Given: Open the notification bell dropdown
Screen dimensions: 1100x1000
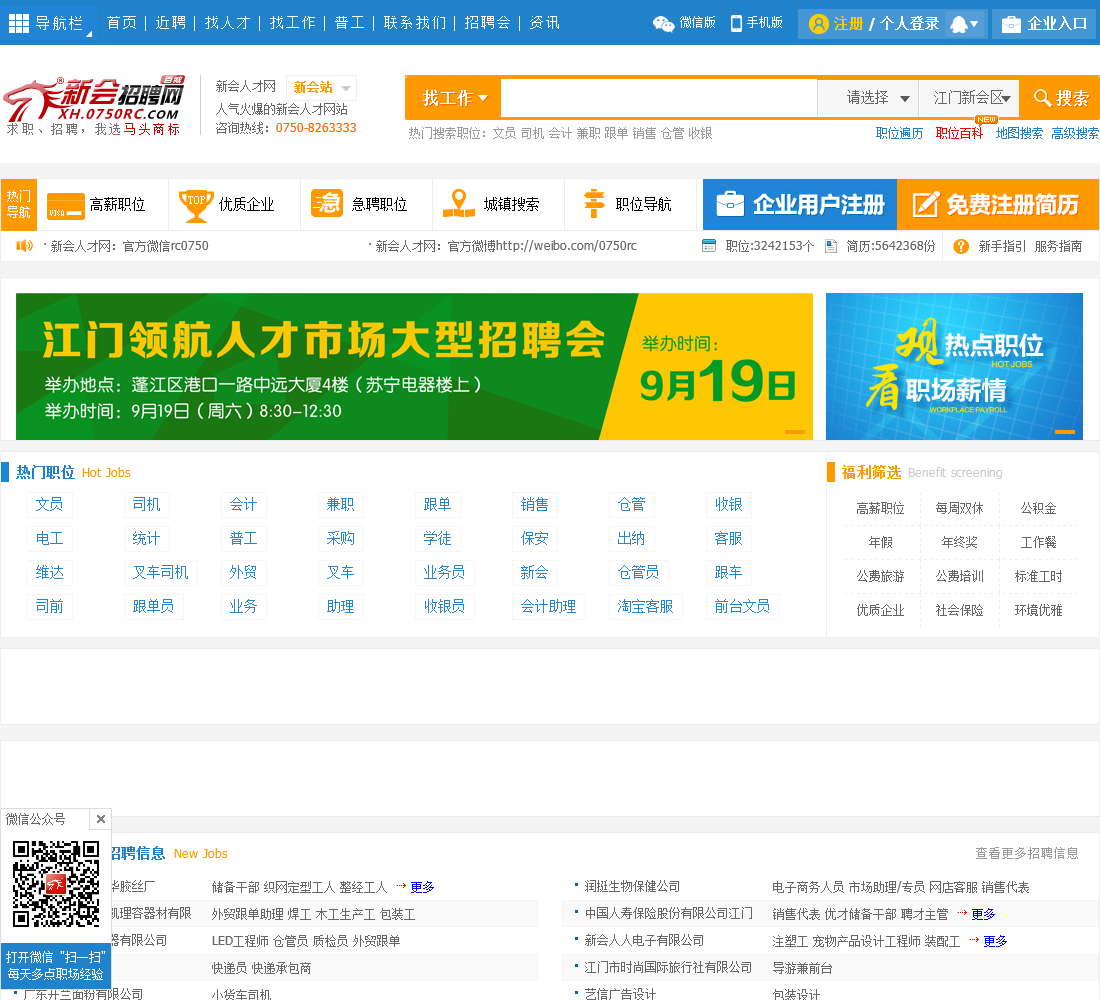Looking at the screenshot, I should [965, 25].
